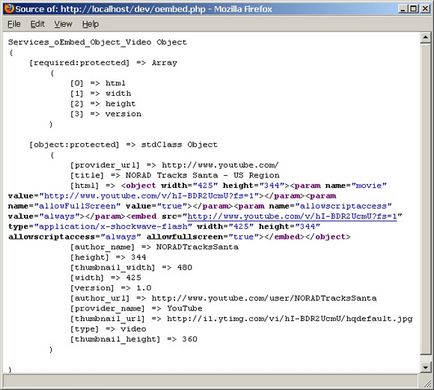The image size is (434, 390).
Task: Click the '[thumbnail_height] => 360' line
Action: point(134,339)
